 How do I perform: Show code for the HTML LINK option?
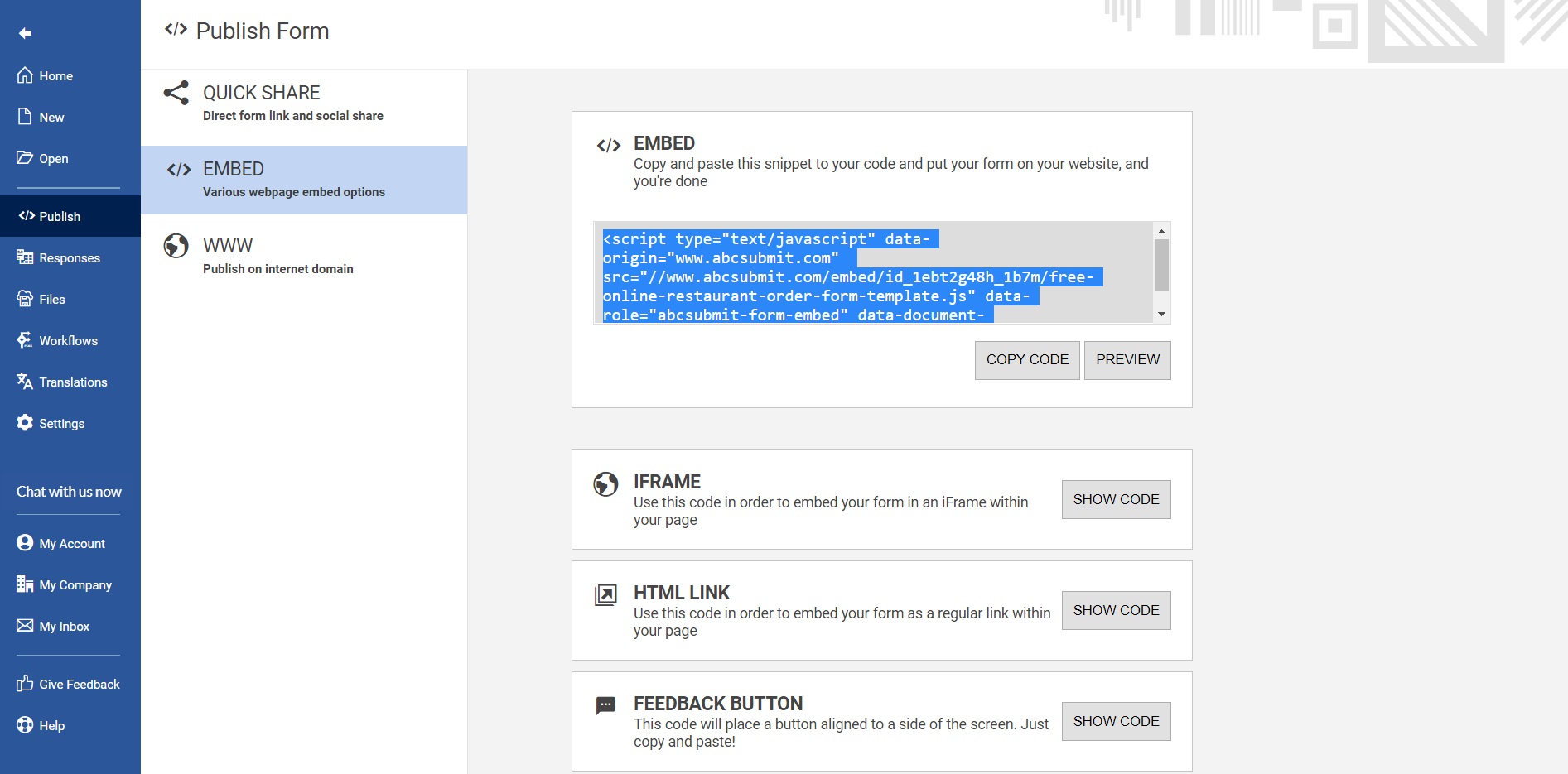coord(1116,610)
